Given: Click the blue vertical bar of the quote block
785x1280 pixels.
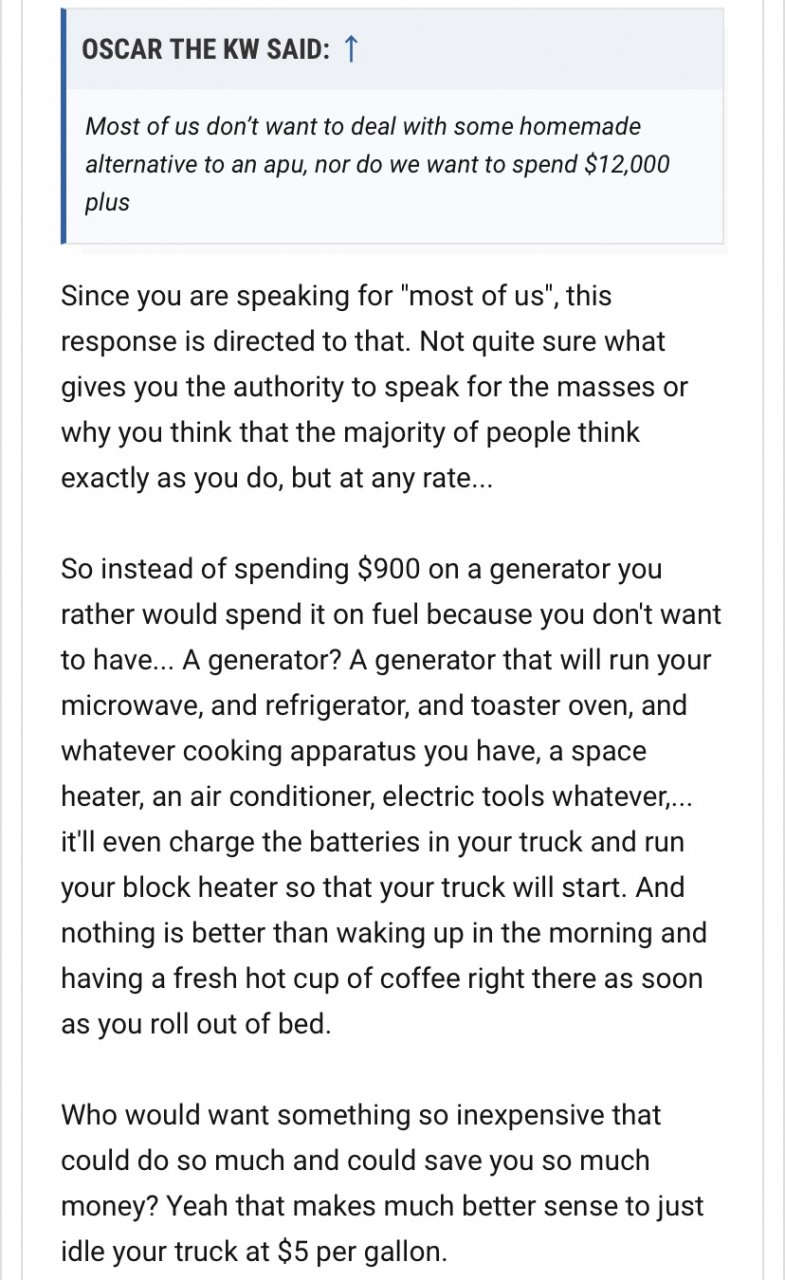Looking at the screenshot, I should [x=63, y=127].
